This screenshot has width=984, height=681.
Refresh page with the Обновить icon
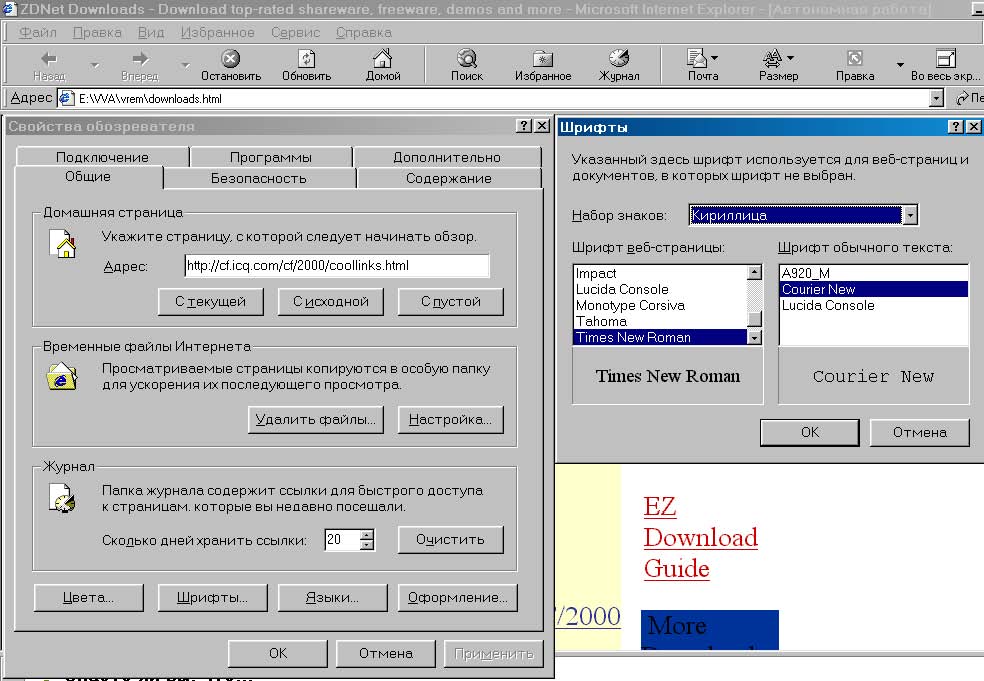[306, 58]
